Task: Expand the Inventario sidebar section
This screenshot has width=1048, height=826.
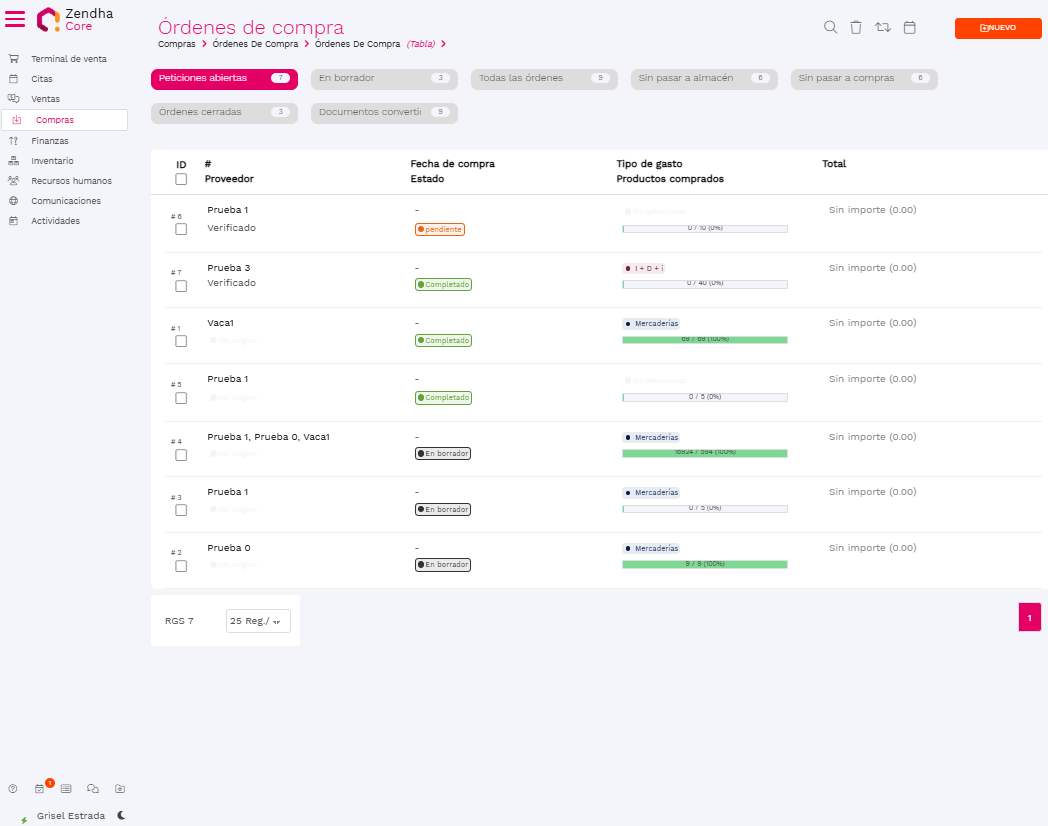Action: [x=52, y=161]
